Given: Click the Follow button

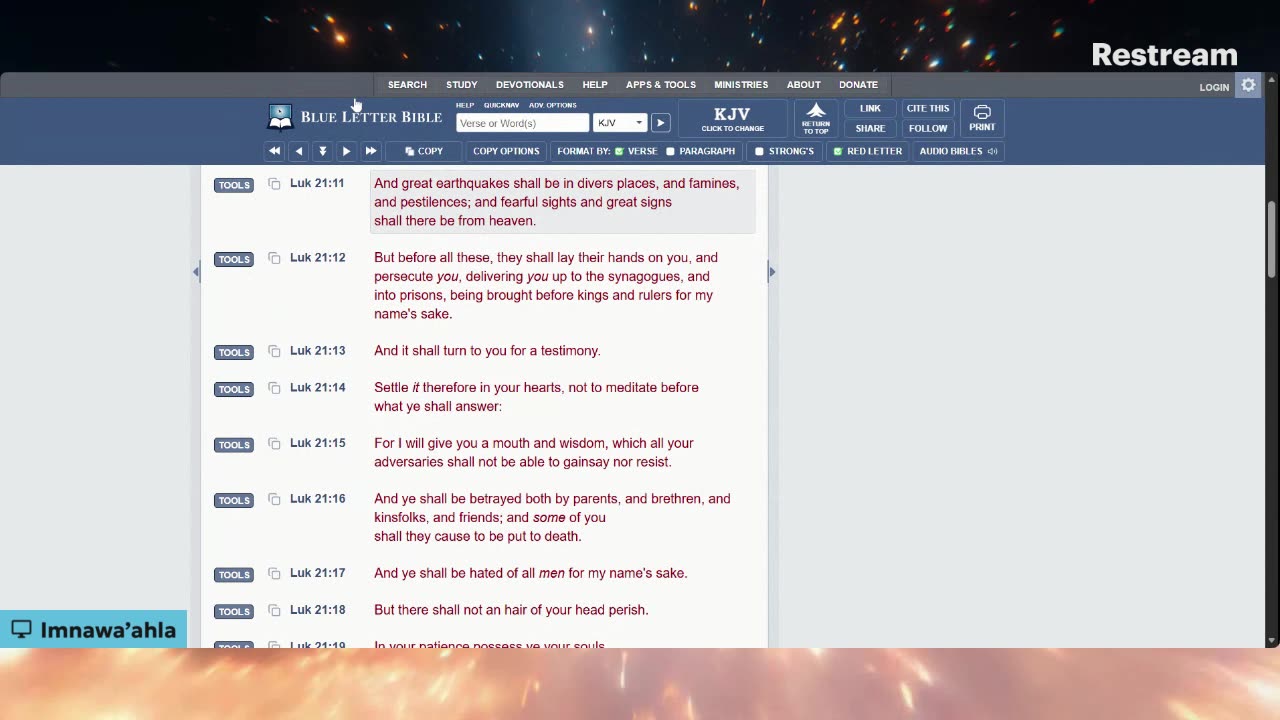Looking at the screenshot, I should point(928,128).
